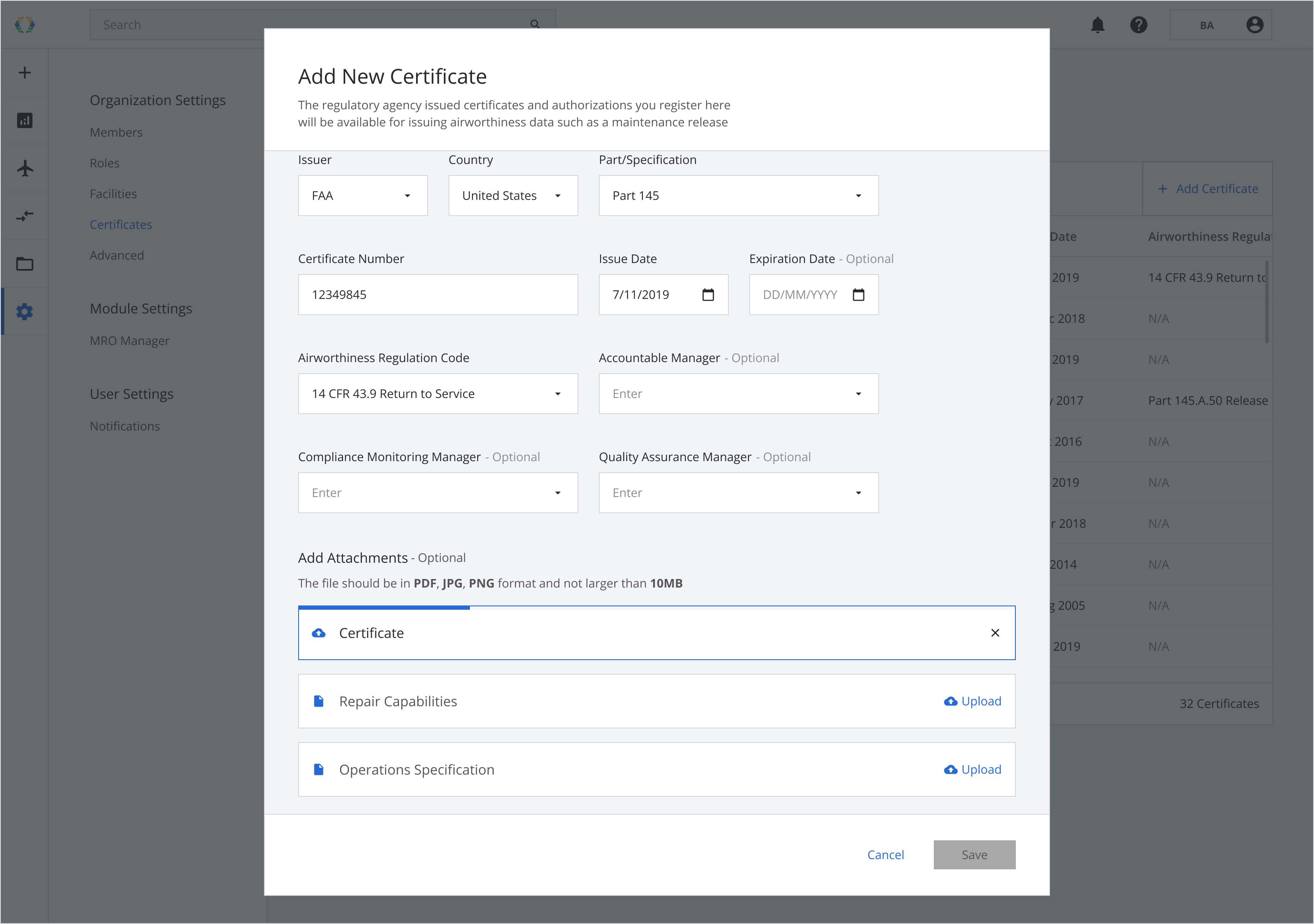Screen dimensions: 1314x924
Task: Select Certificates in Organization Settings
Action: coord(121,225)
